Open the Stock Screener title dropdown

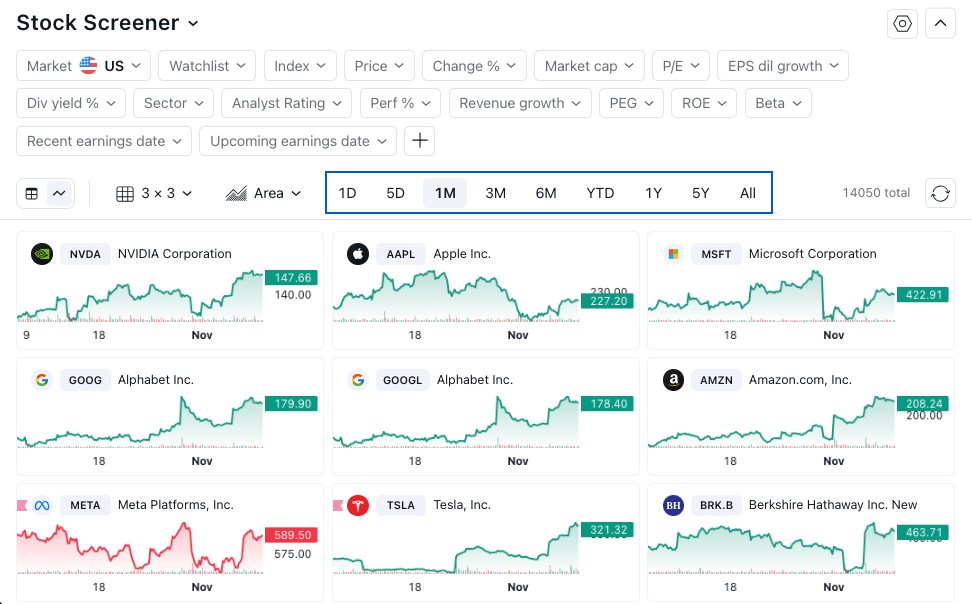[107, 23]
